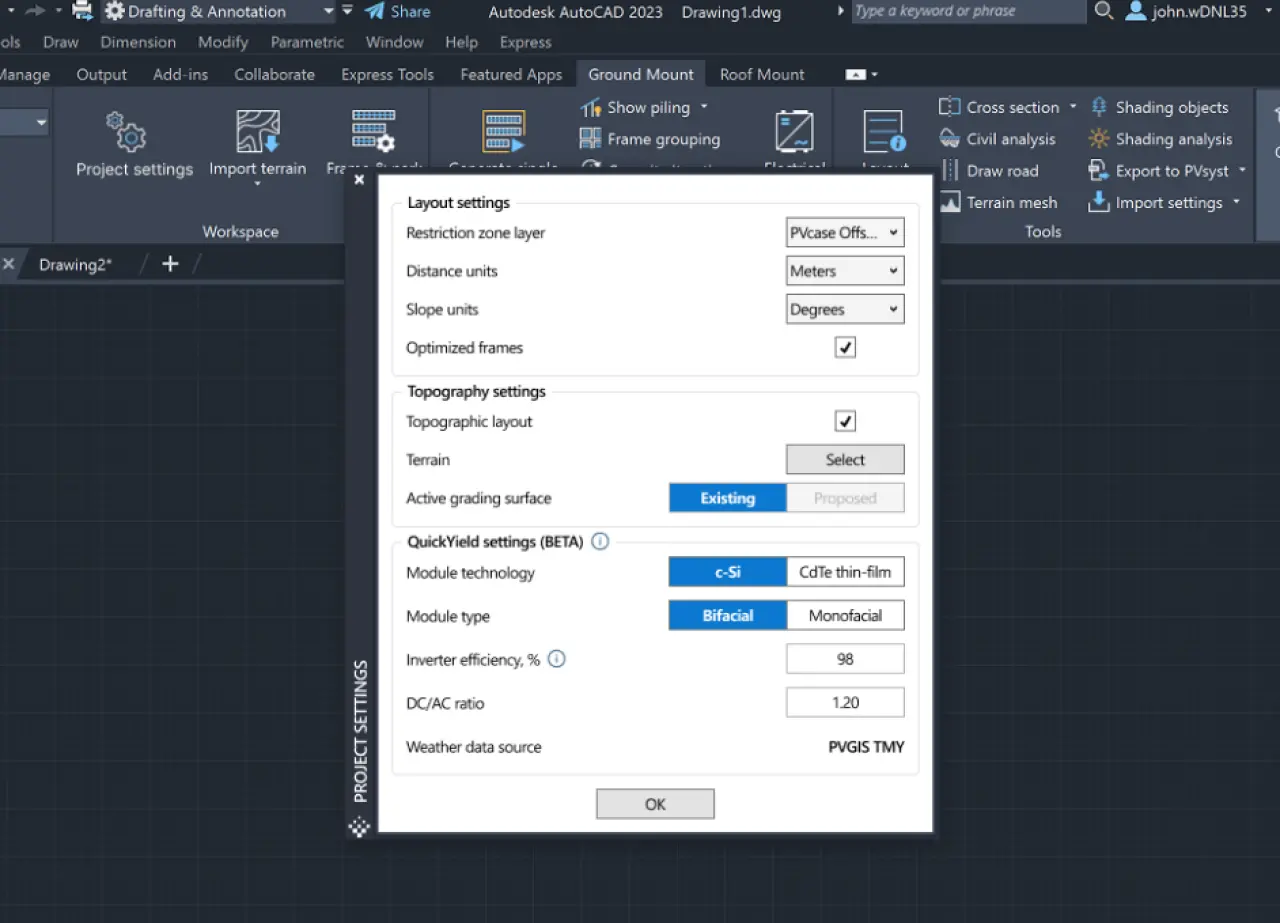Uncheck the Optimized frames checkbox

[x=845, y=347]
